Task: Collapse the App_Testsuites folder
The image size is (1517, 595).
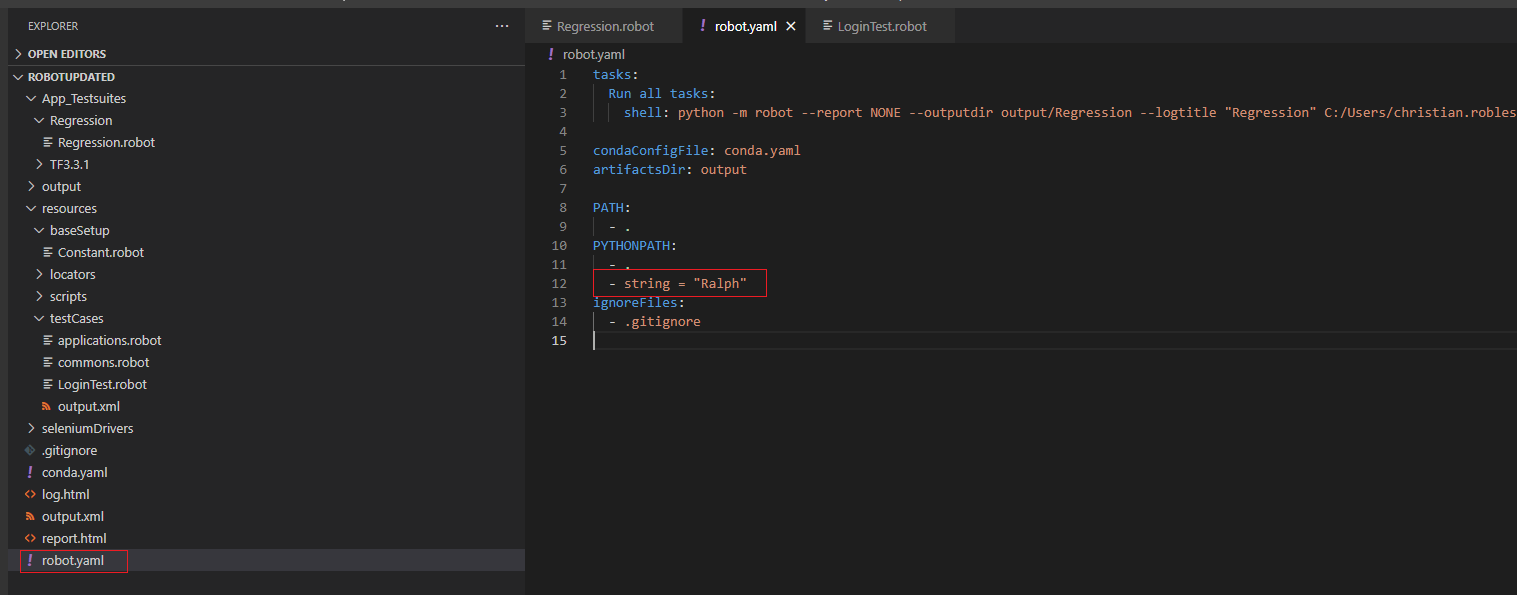Action: (x=84, y=98)
